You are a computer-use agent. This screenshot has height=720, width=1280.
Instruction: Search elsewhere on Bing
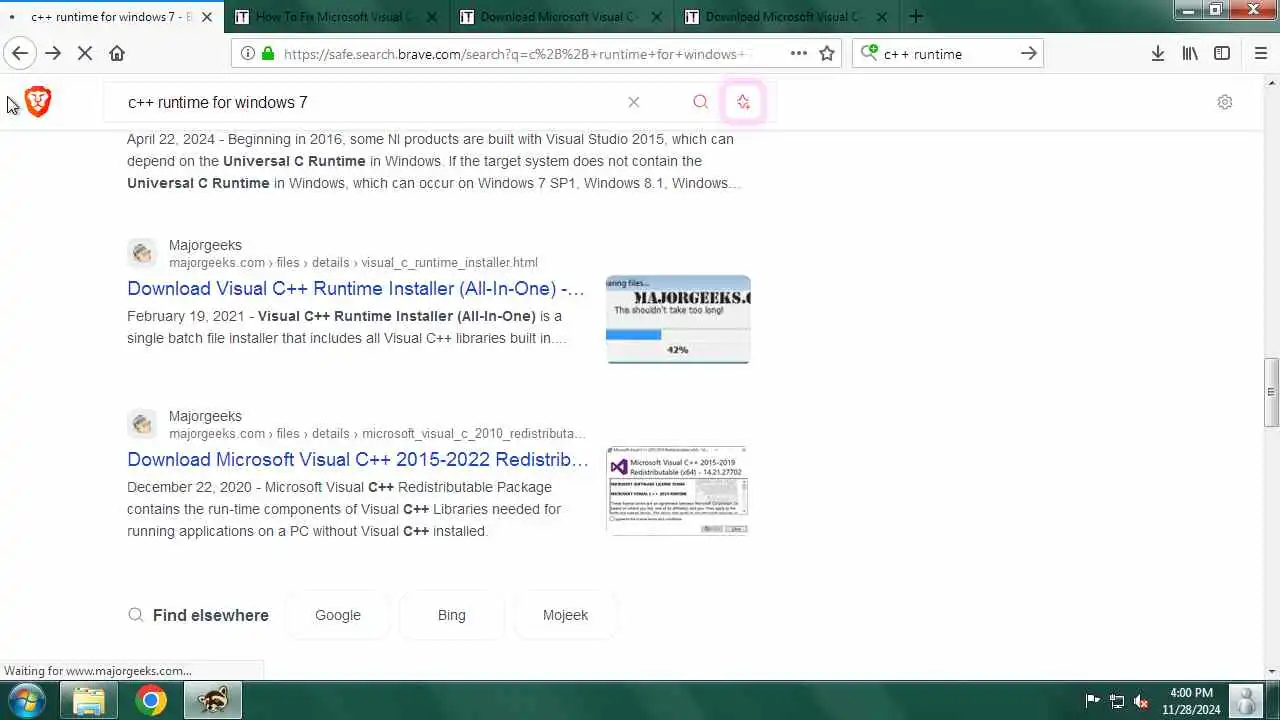[452, 615]
